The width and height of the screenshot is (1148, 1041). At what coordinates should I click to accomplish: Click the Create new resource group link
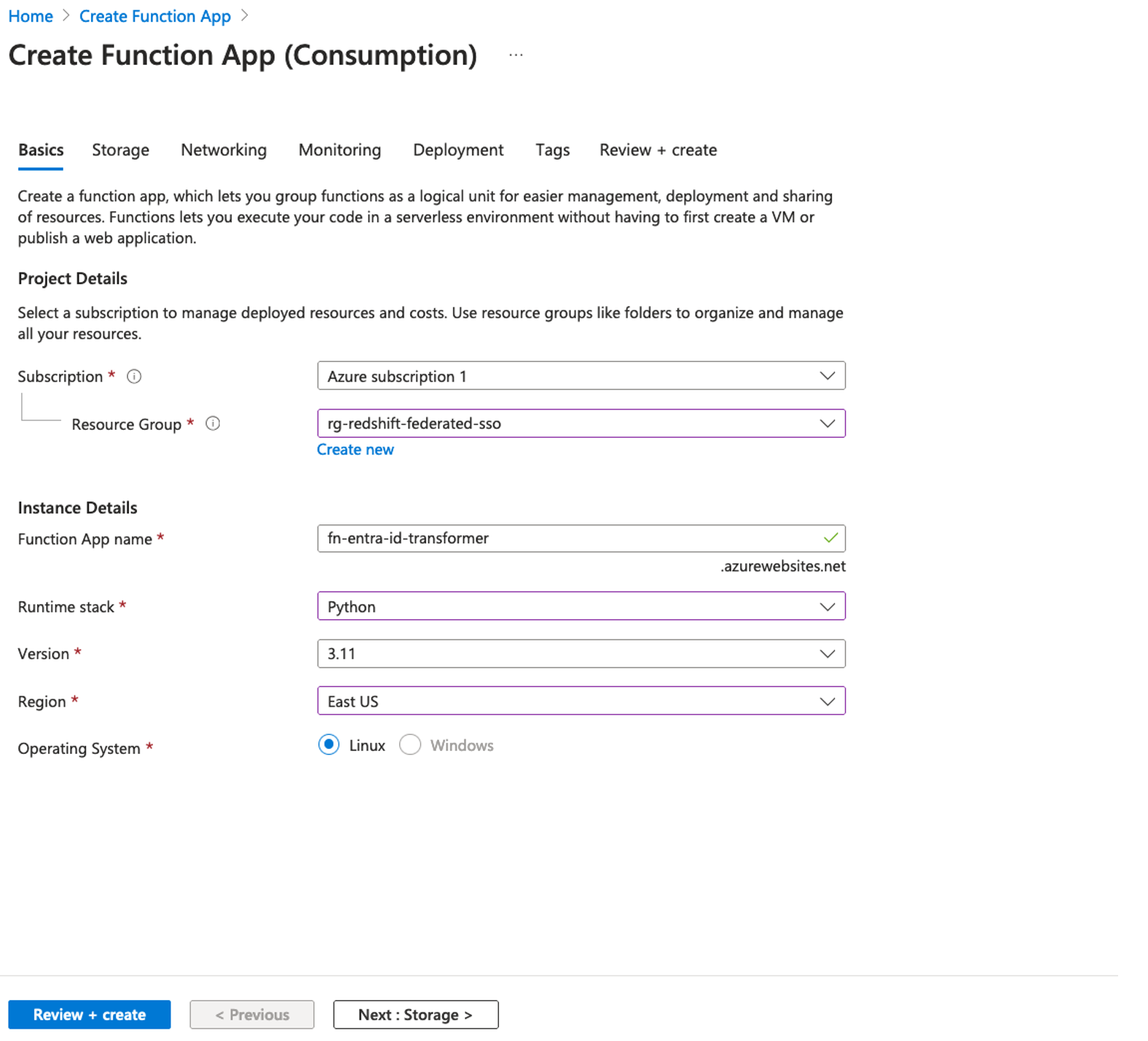coord(355,449)
